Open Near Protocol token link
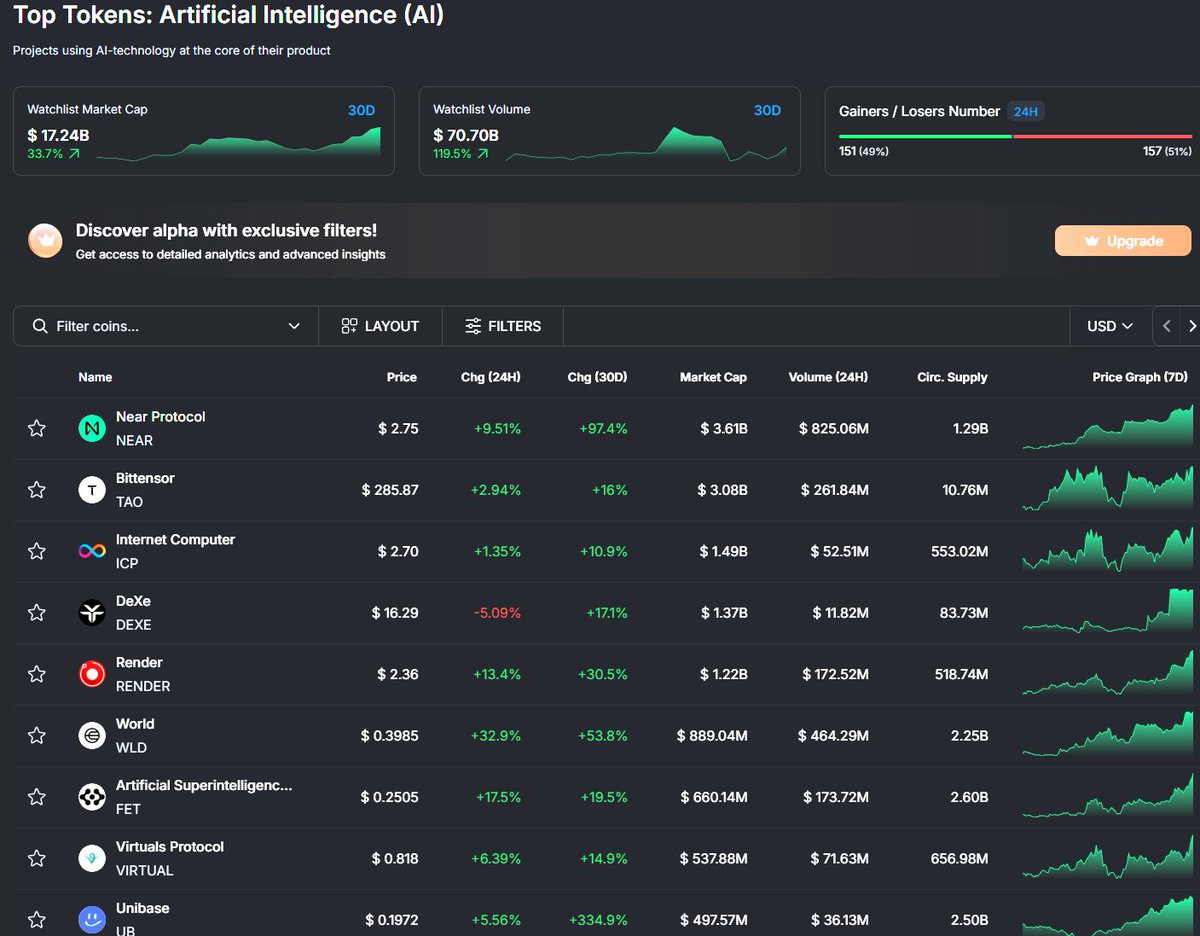Viewport: 1200px width, 936px height. pos(160,416)
